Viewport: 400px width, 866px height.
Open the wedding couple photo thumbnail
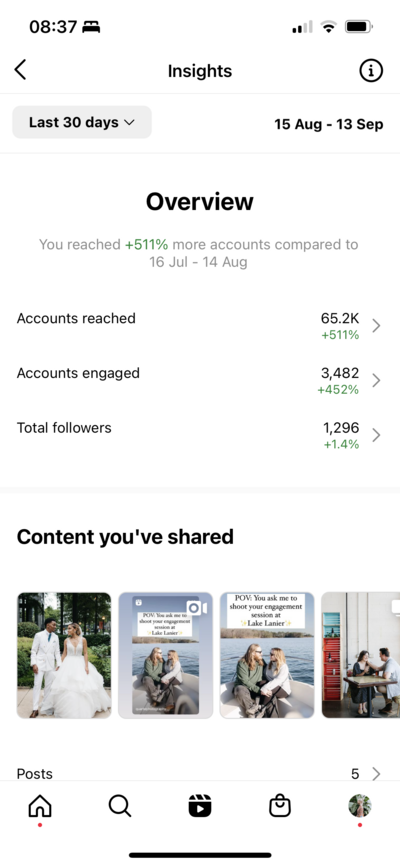pos(64,655)
